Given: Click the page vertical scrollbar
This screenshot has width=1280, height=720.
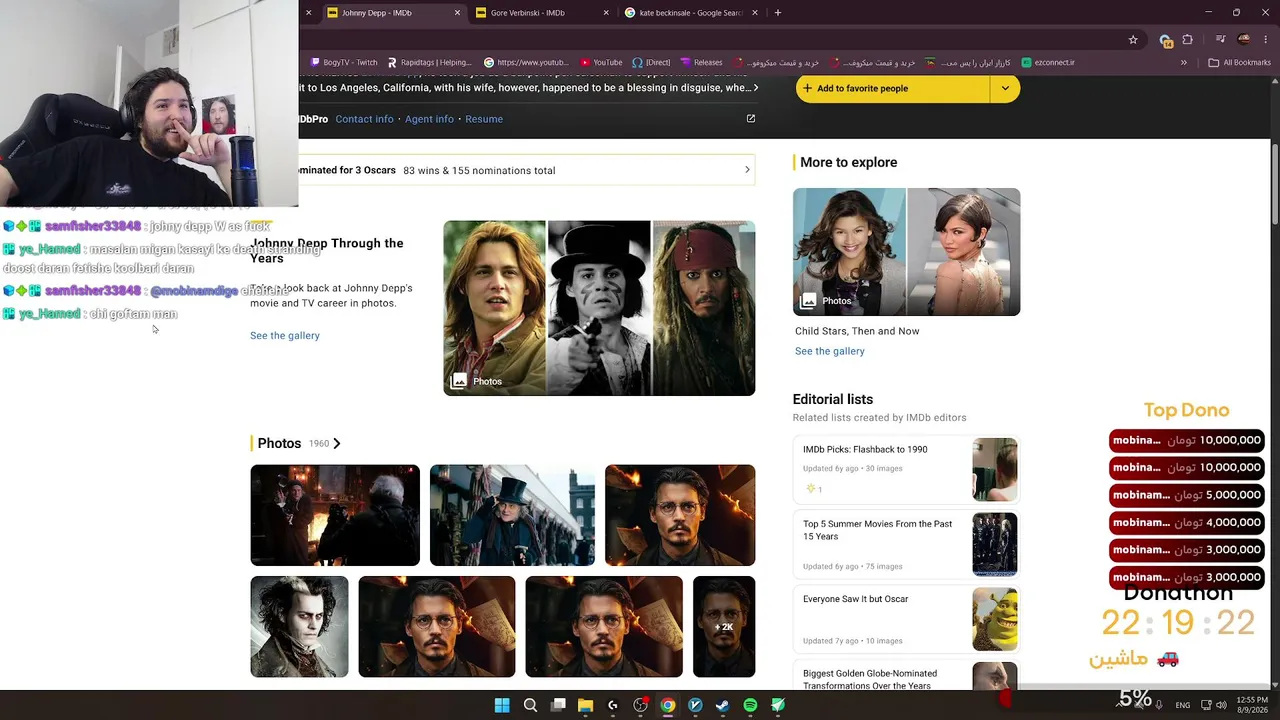Looking at the screenshot, I should (x=1275, y=185).
